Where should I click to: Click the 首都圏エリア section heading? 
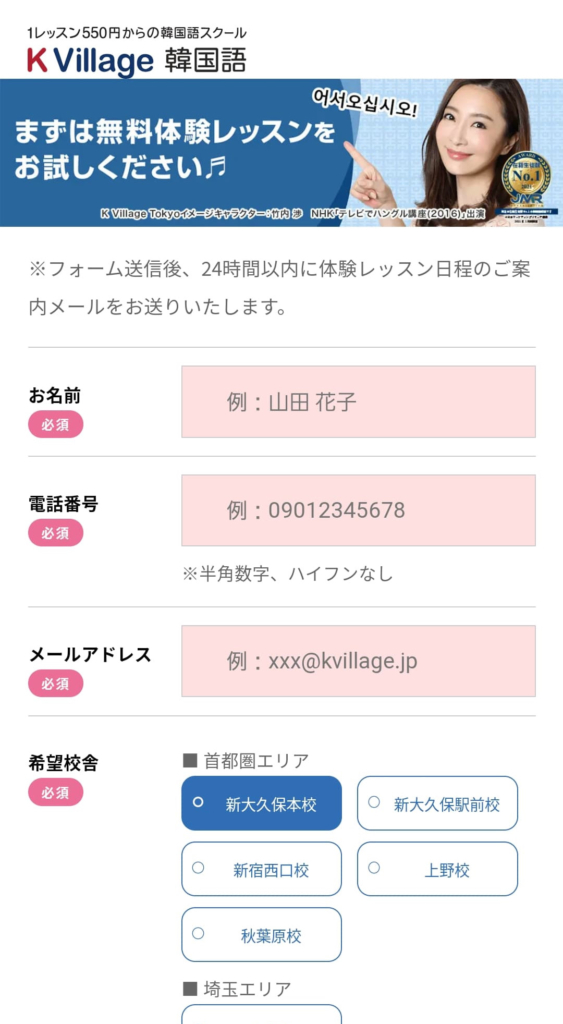tap(246, 761)
